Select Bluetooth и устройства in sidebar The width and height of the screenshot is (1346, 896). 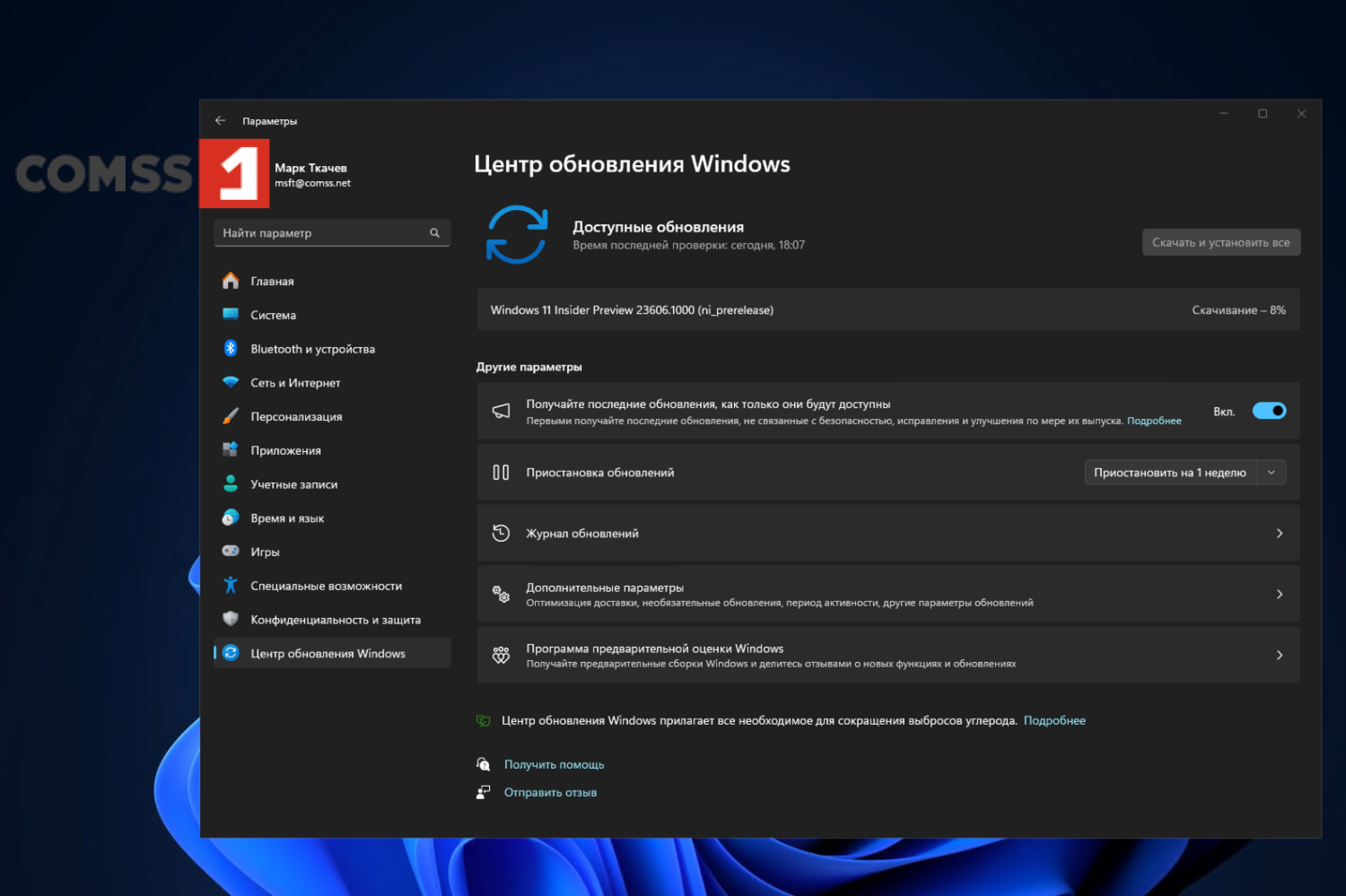pyautogui.click(x=312, y=349)
